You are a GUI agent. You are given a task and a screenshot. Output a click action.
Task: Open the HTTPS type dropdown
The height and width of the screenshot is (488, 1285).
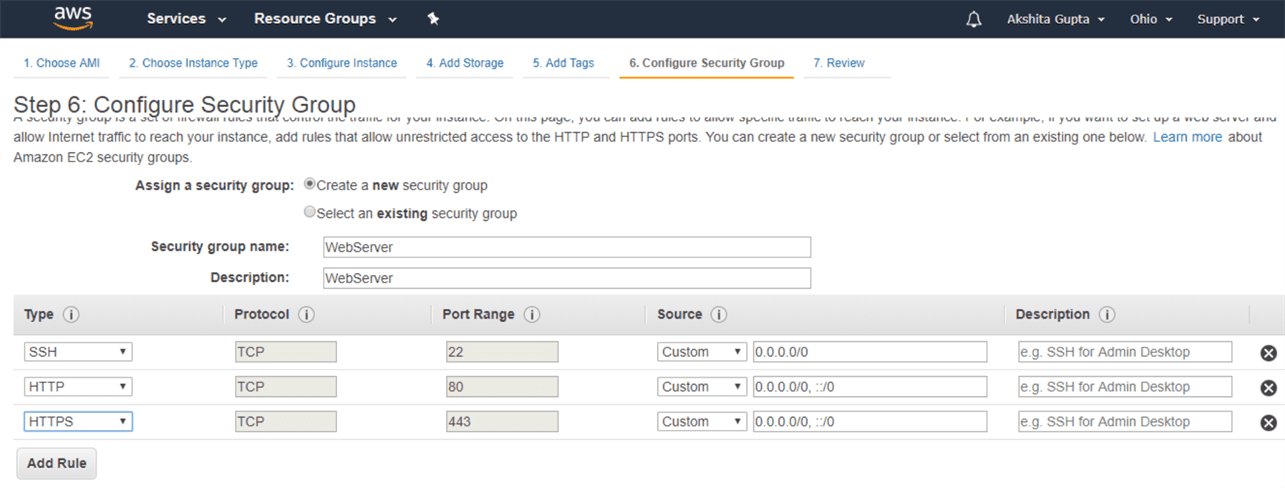click(78, 422)
